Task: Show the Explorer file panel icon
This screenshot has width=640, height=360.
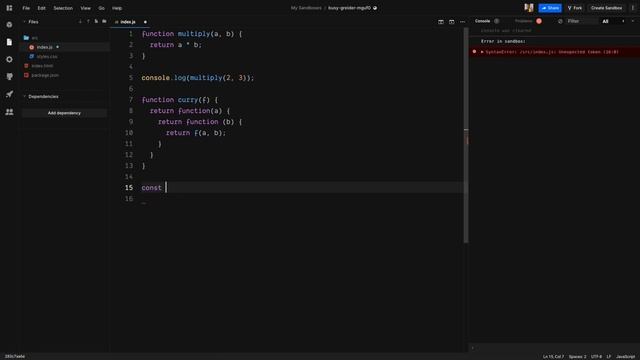Action: tap(9, 42)
